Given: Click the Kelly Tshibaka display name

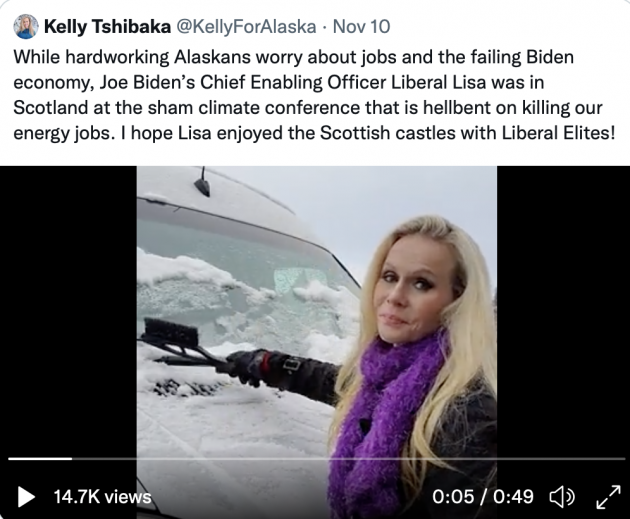Looking at the screenshot, I should click(106, 27).
